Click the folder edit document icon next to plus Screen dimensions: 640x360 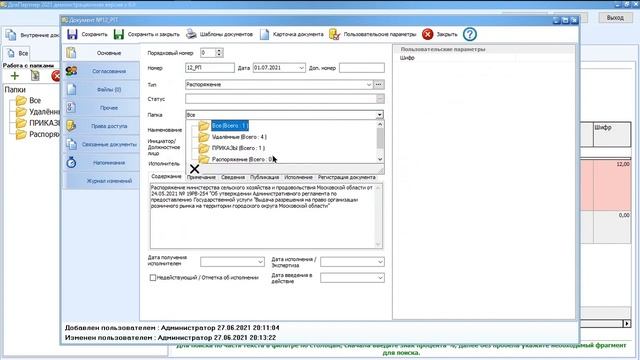(35, 76)
